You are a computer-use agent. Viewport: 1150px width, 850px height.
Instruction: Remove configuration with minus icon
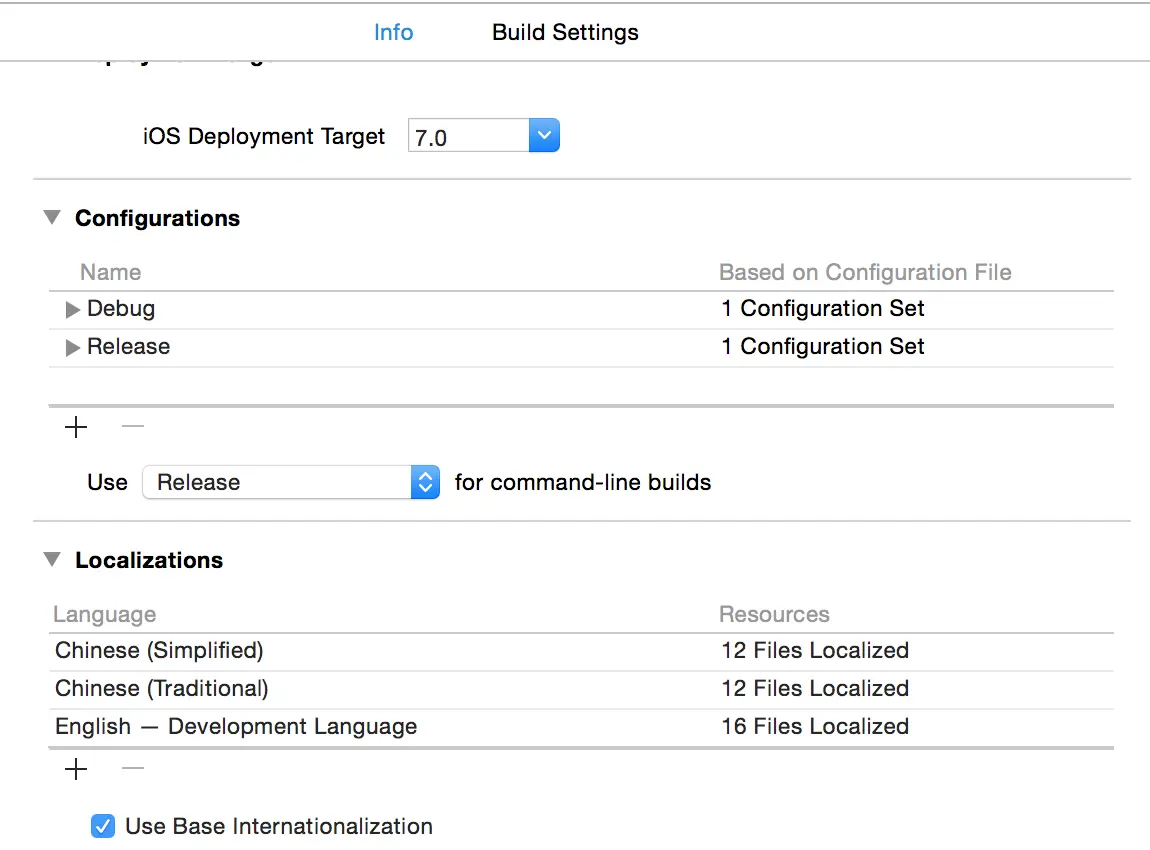[133, 428]
